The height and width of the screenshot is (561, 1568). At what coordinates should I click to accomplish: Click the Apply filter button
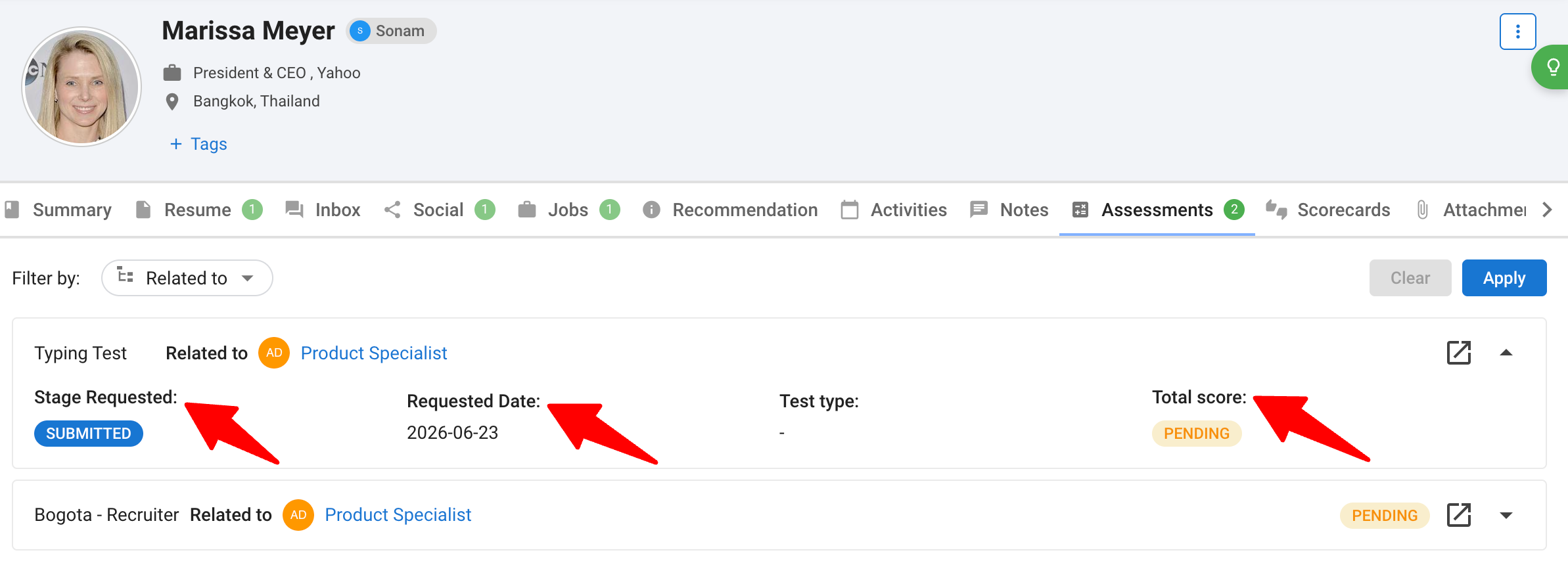pyautogui.click(x=1504, y=278)
